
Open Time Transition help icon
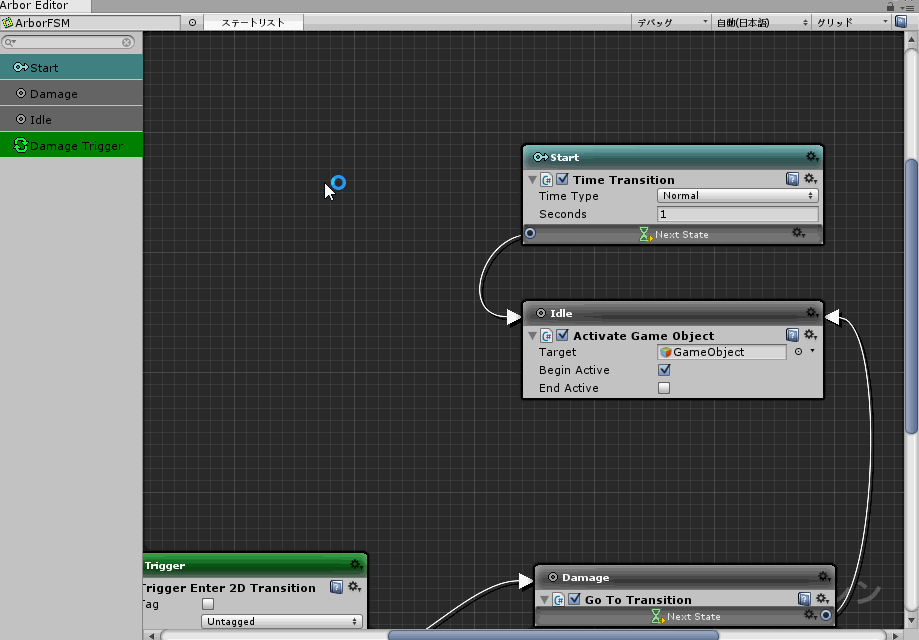(792, 179)
